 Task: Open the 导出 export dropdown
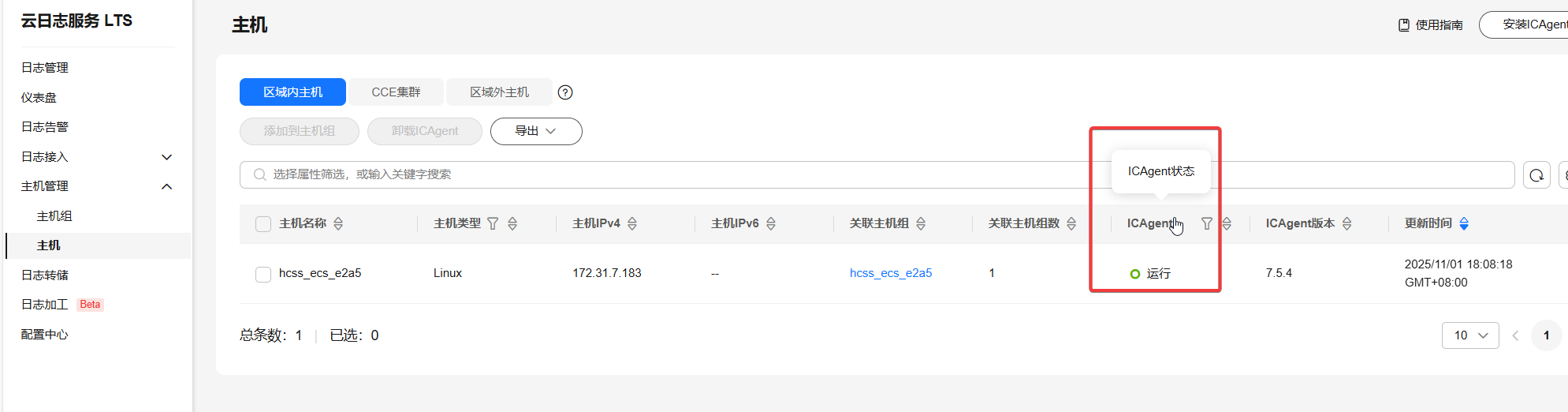coord(536,131)
